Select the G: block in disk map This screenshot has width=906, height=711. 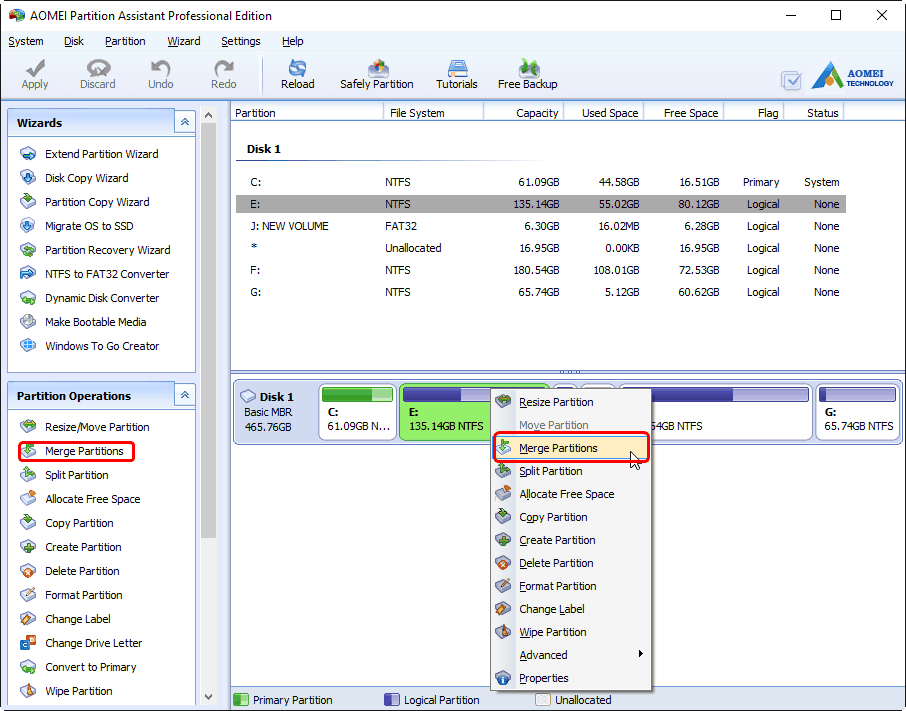point(857,412)
